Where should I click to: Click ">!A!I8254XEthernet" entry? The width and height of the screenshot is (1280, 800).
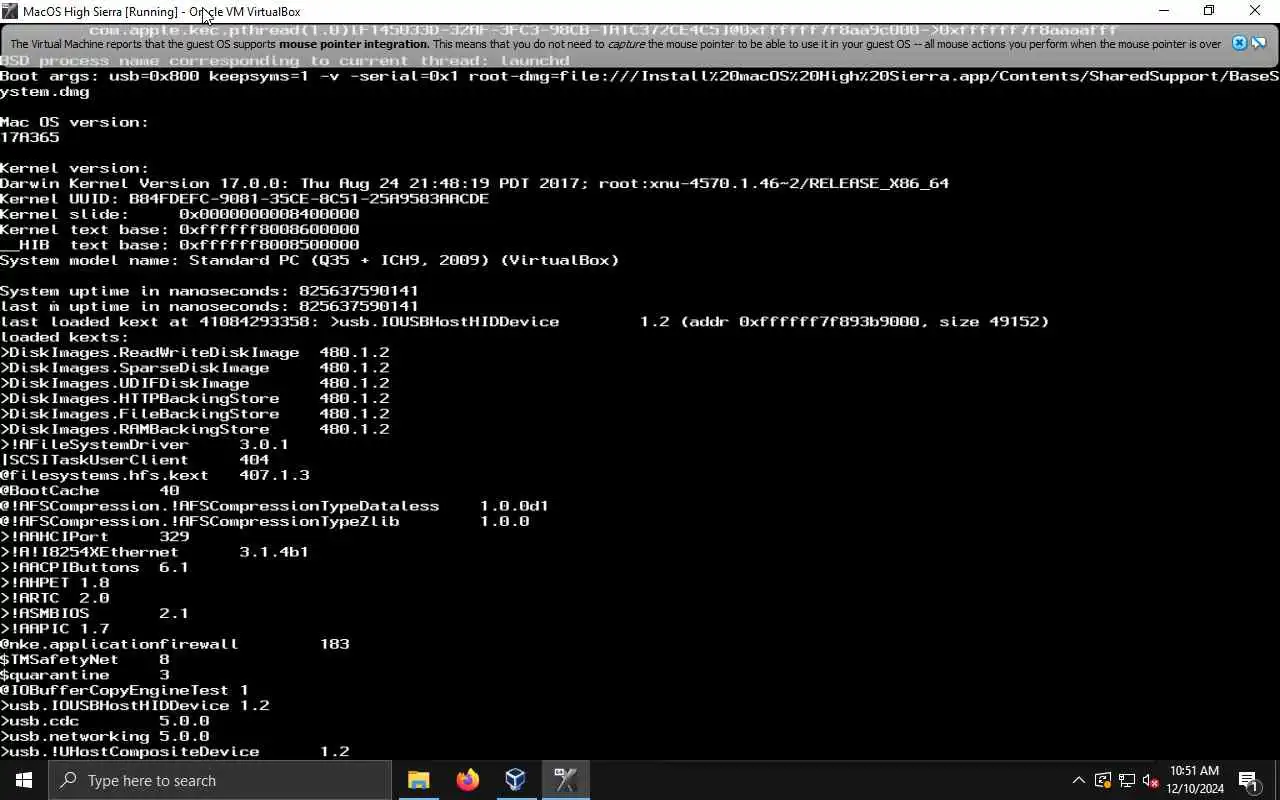(154, 552)
